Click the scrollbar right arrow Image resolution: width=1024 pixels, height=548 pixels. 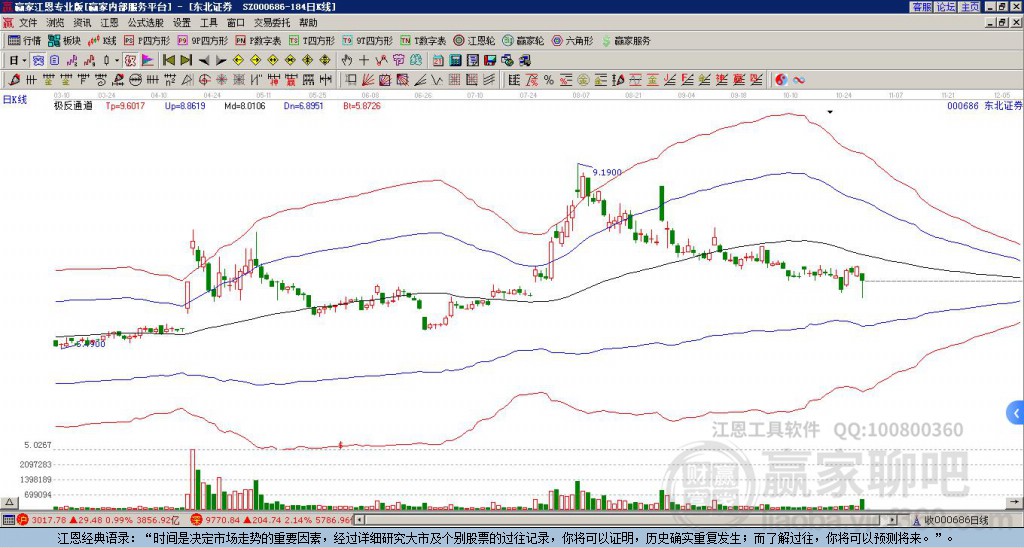tap(893, 520)
